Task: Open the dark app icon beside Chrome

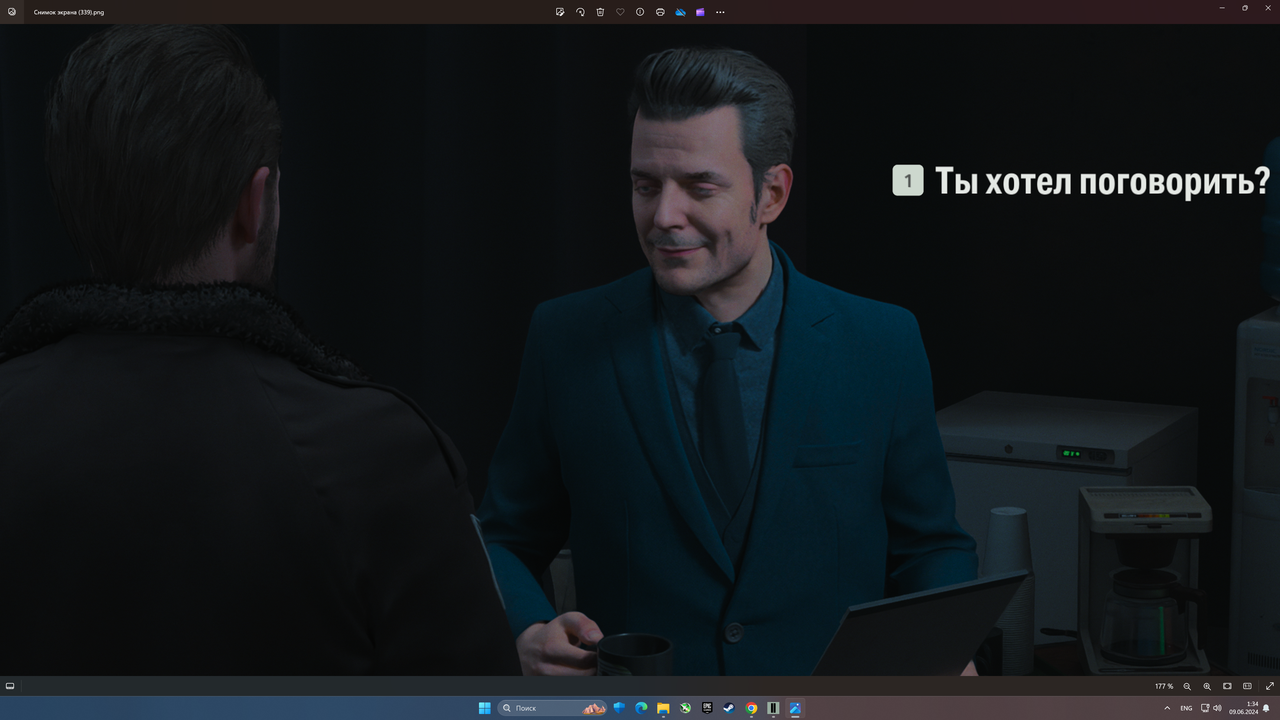Action: 773,708
